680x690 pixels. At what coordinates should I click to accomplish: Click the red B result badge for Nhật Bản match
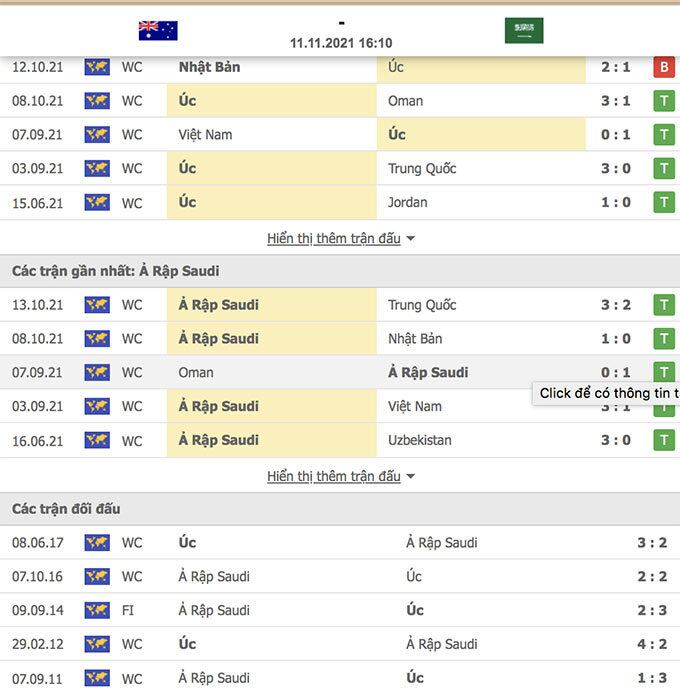pos(663,67)
